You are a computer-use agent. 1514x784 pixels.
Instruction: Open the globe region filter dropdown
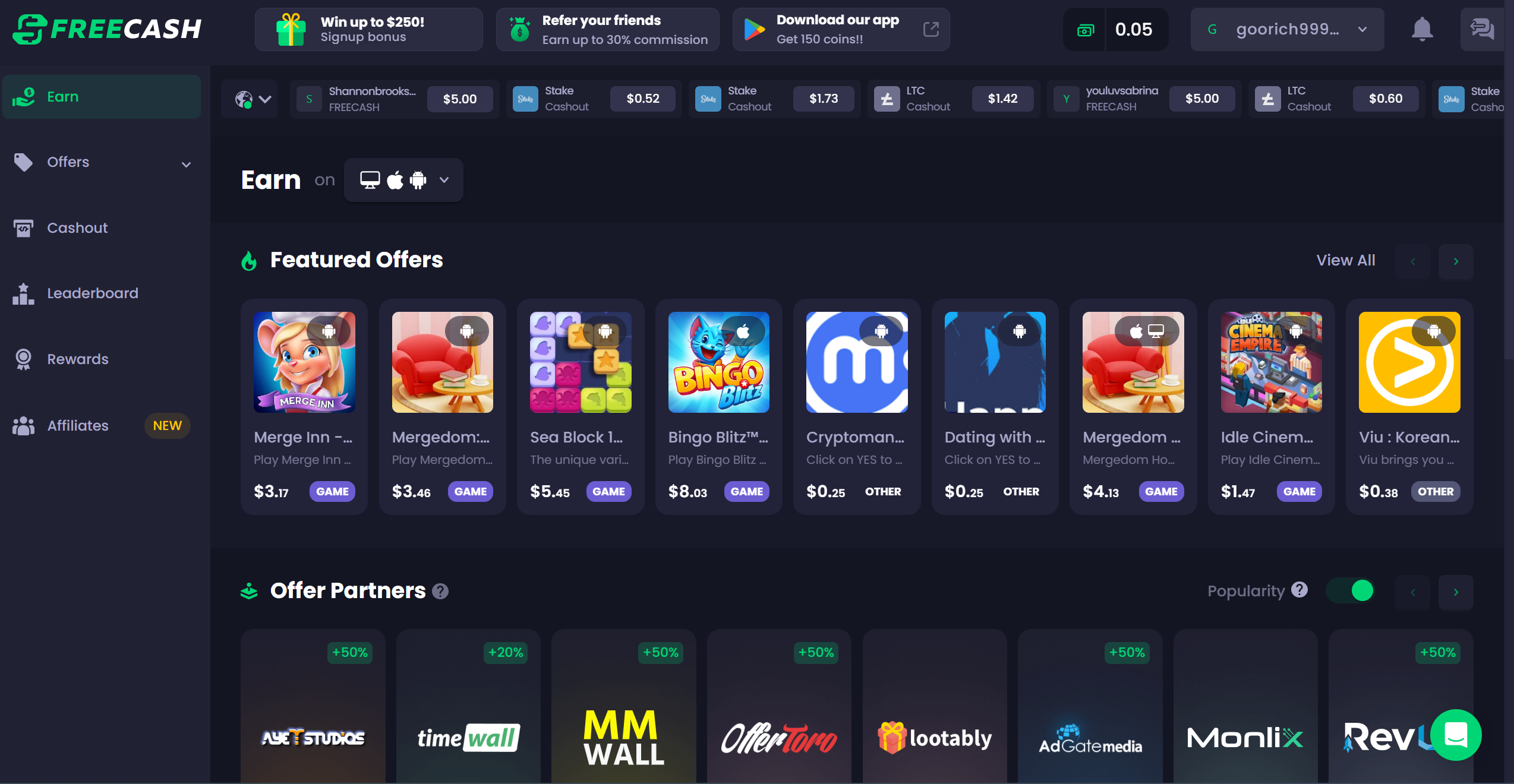(253, 99)
